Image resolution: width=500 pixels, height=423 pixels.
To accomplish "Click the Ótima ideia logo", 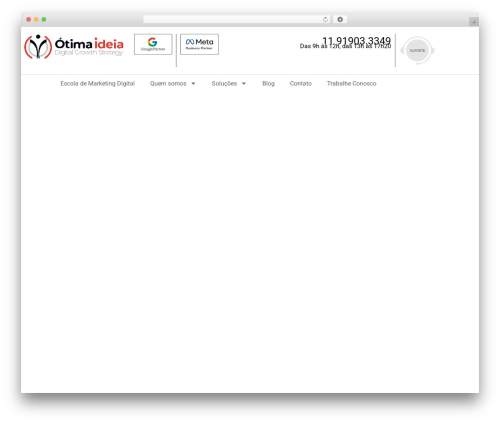I will [74, 47].
